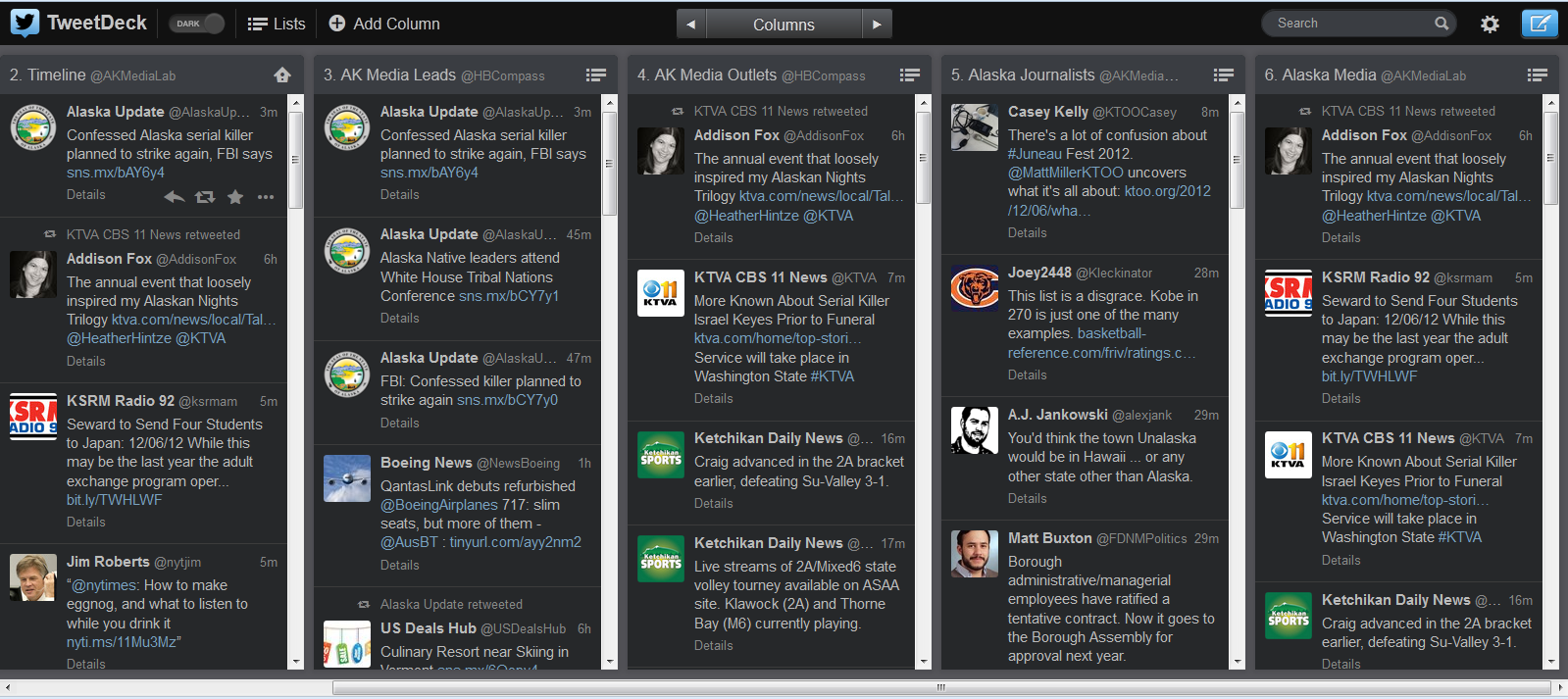Viewport: 1568px width, 699px height.
Task: Click Joey2448 Bears logo avatar
Action: [975, 287]
